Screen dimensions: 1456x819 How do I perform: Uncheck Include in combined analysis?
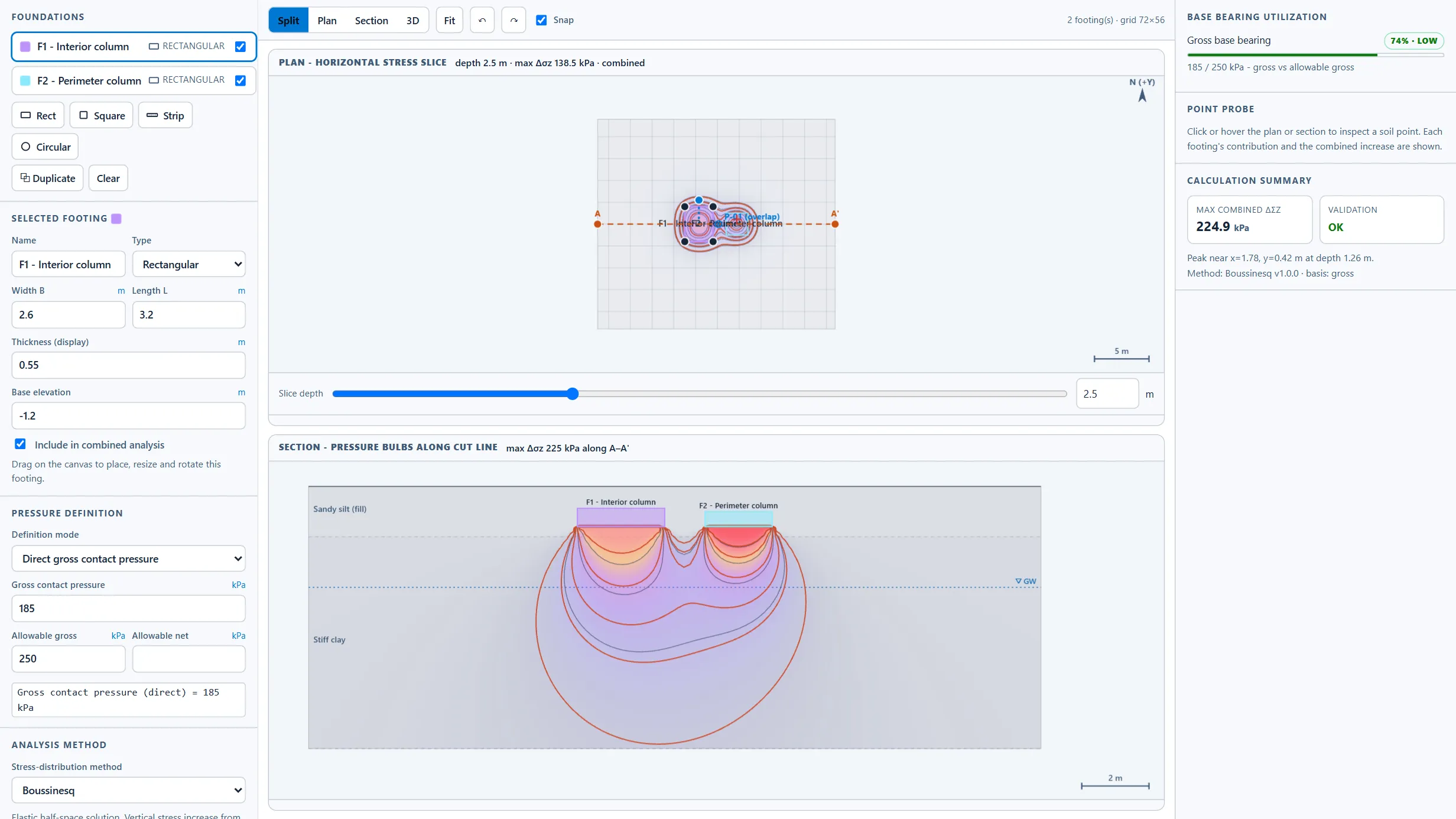point(20,444)
